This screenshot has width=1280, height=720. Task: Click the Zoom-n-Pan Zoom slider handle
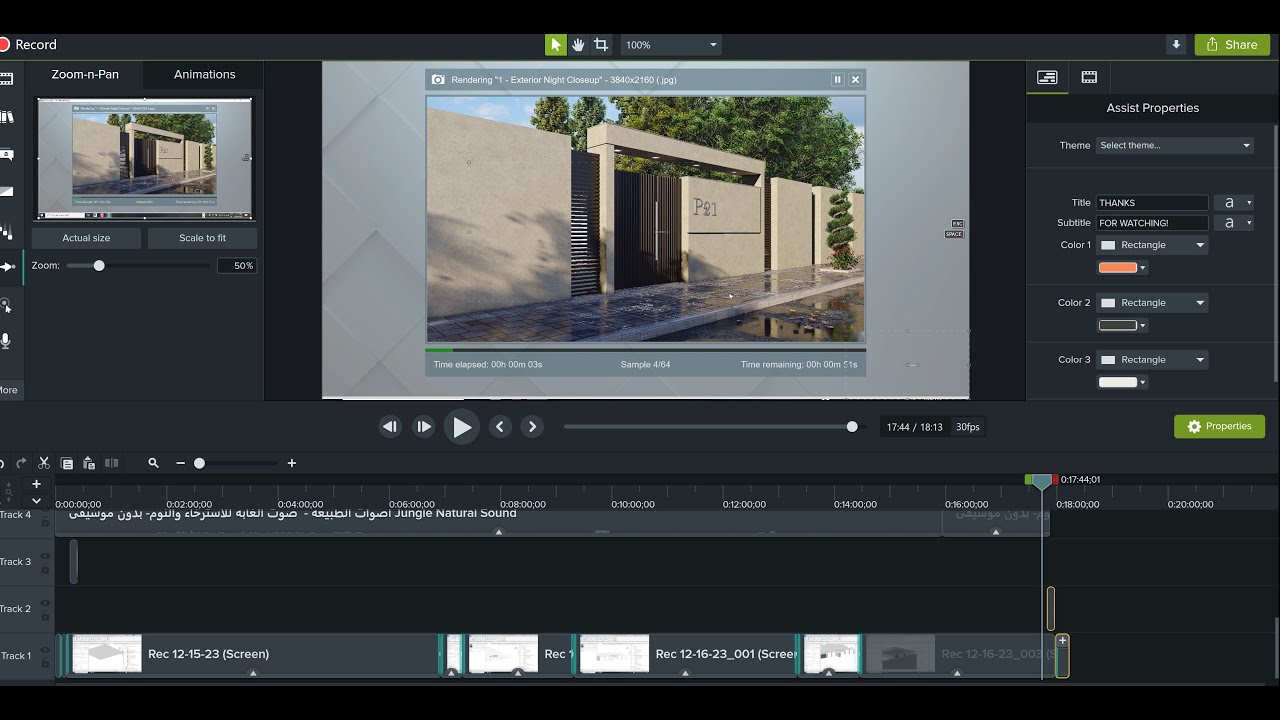point(99,266)
